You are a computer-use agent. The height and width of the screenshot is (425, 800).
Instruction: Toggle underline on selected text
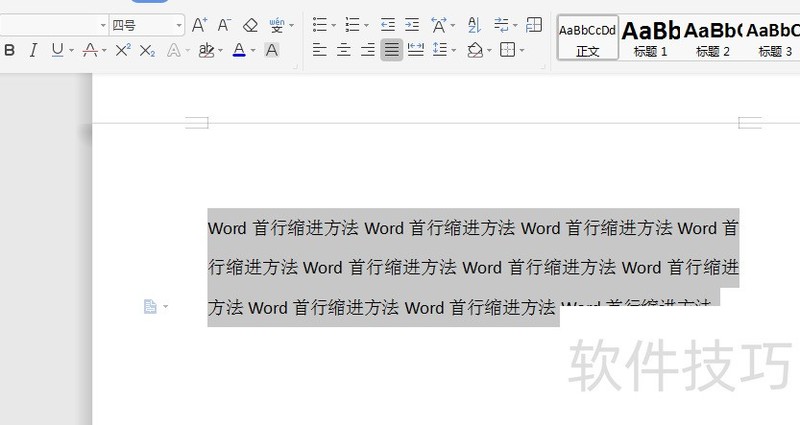tap(57, 50)
